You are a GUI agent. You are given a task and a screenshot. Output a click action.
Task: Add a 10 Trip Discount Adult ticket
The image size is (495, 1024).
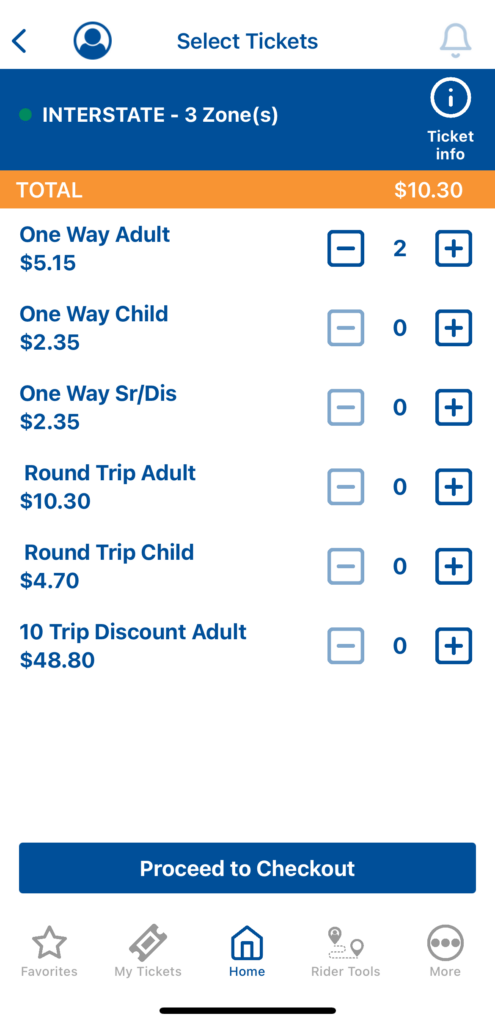pyautogui.click(x=454, y=646)
